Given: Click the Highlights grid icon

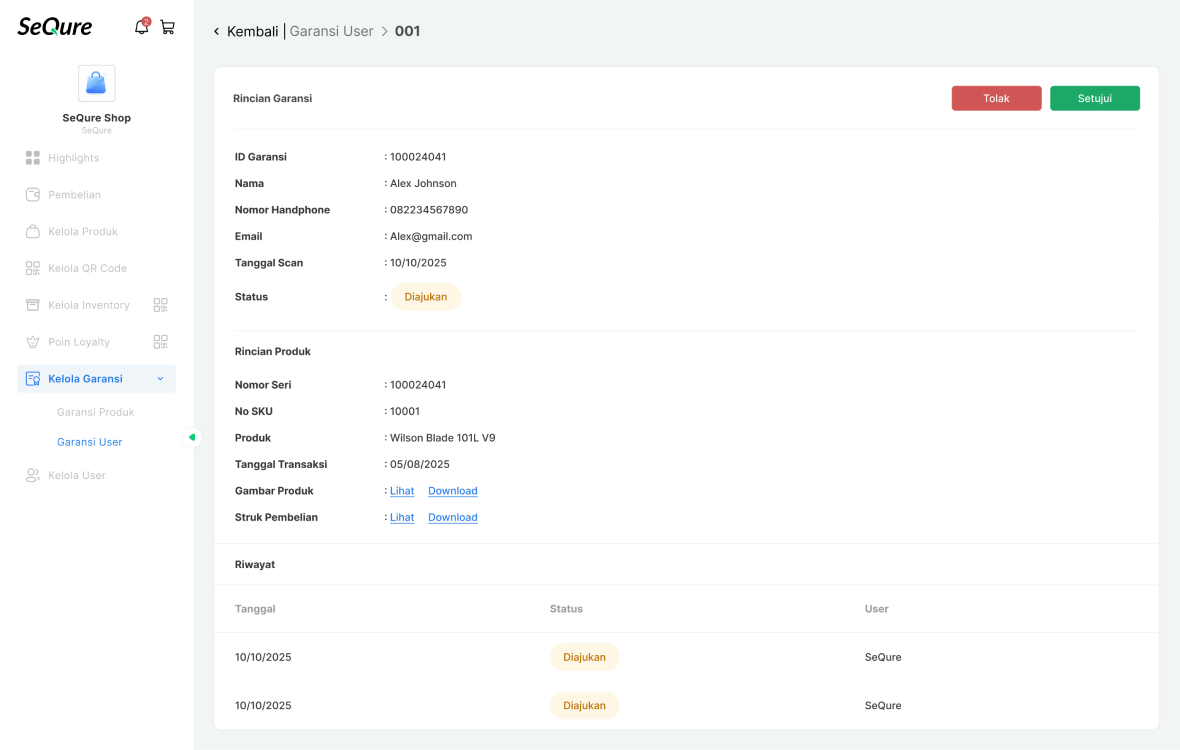Looking at the screenshot, I should (32, 157).
